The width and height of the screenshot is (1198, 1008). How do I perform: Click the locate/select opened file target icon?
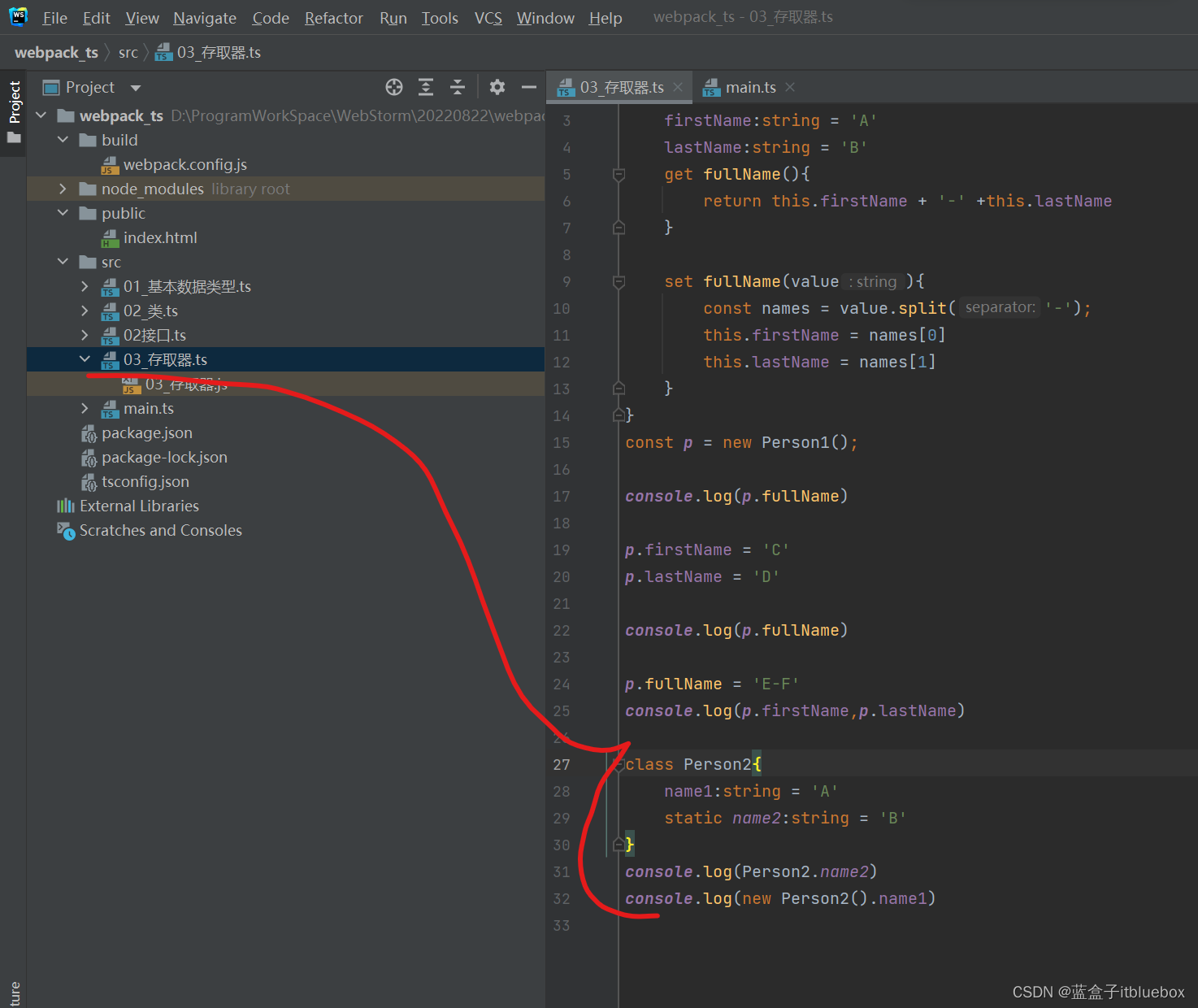click(x=394, y=87)
